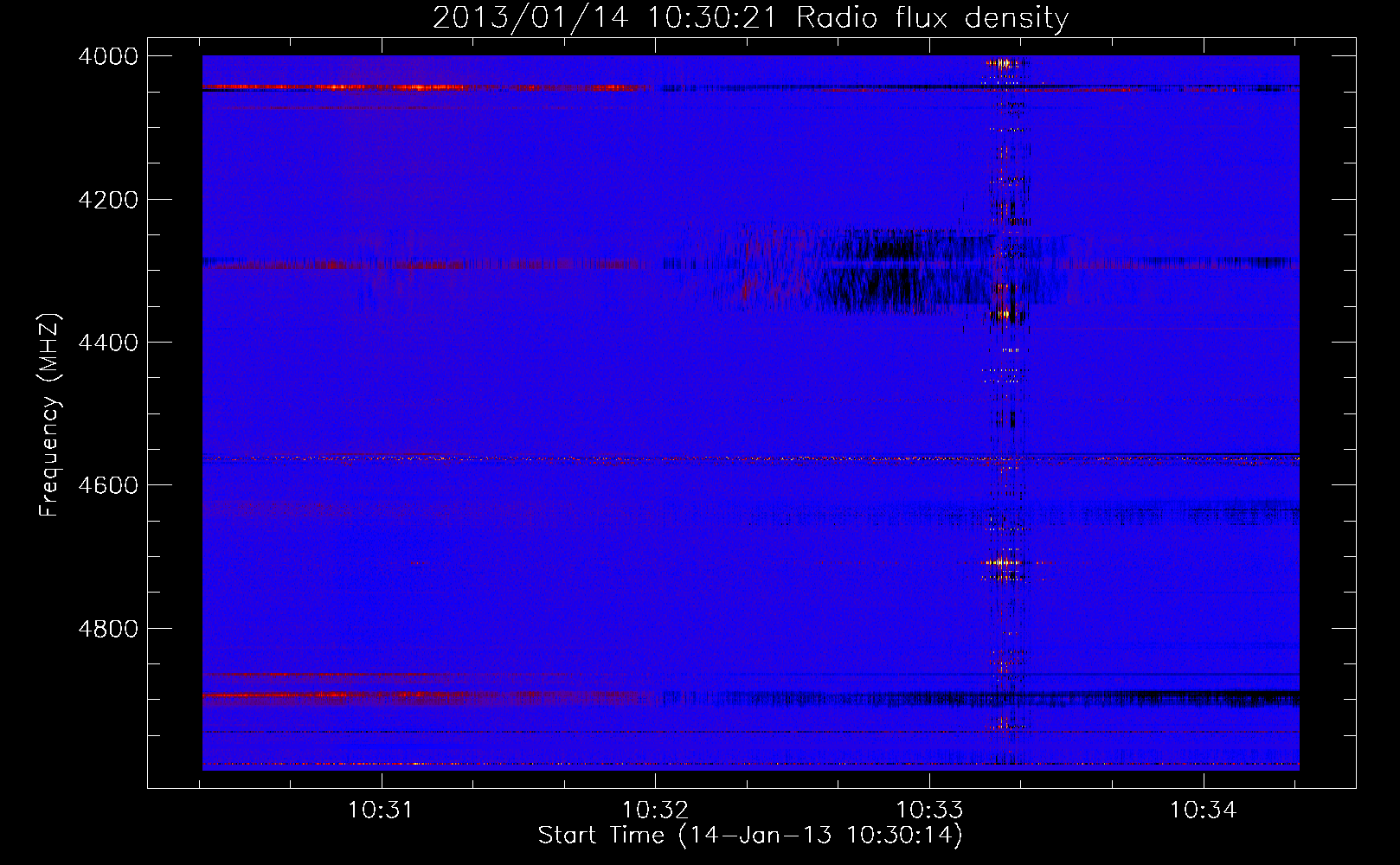This screenshot has height=865, width=1400.
Task: Select the 4400 frequency tick label
Action: (108, 343)
